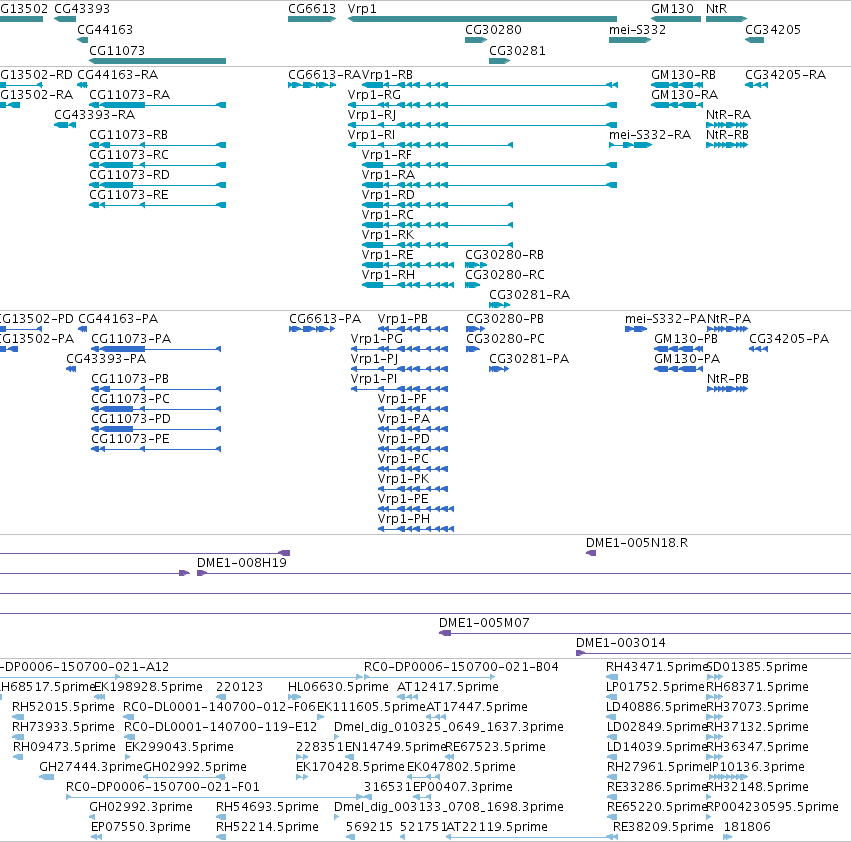The width and height of the screenshot is (851, 842).
Task: Click EST HL06630.5prime
Action: point(338,687)
